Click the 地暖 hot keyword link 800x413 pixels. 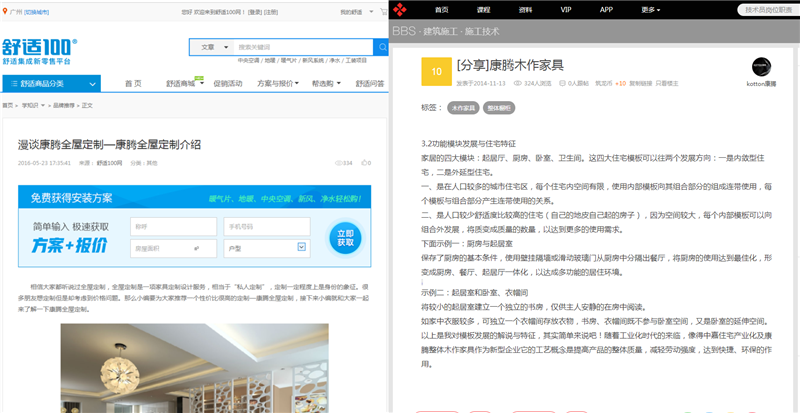click(269, 60)
